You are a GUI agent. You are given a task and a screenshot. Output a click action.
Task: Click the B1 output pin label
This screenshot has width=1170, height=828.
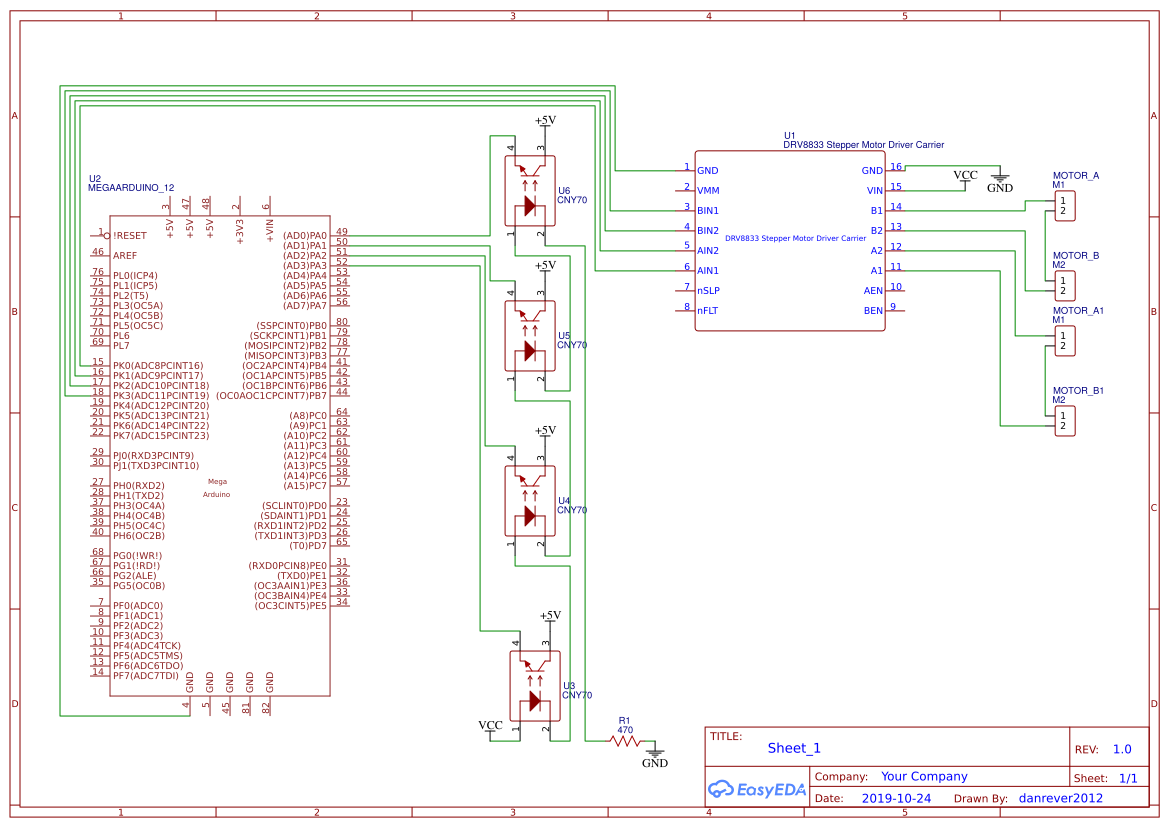[877, 211]
